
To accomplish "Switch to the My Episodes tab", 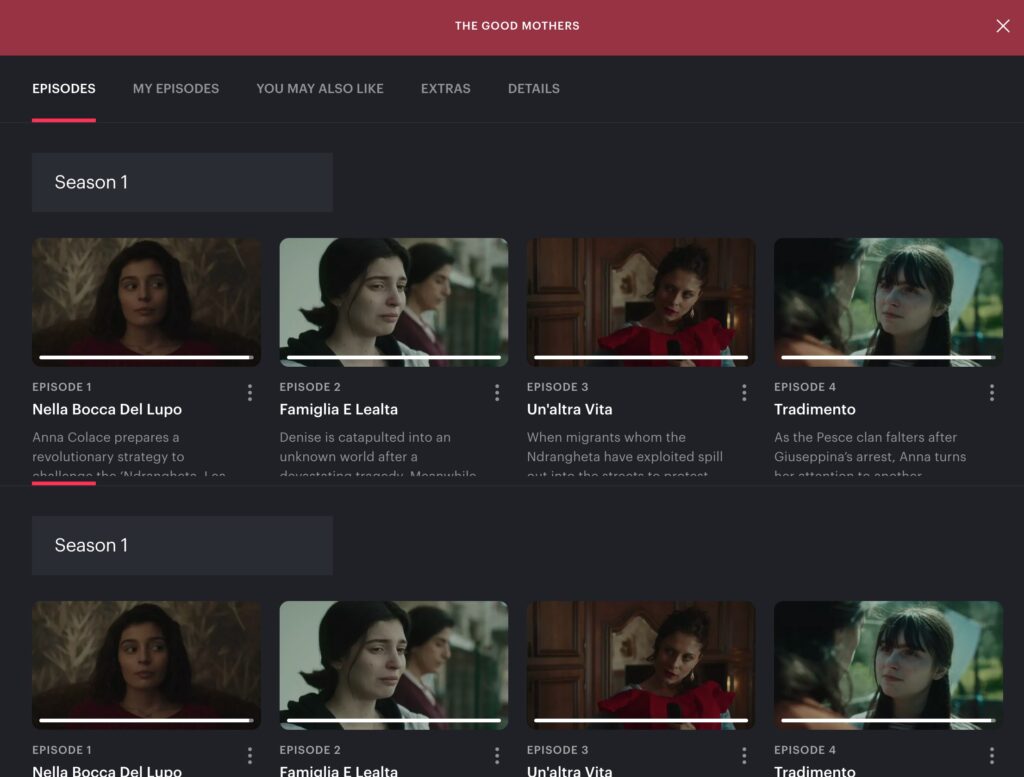I will (176, 89).
